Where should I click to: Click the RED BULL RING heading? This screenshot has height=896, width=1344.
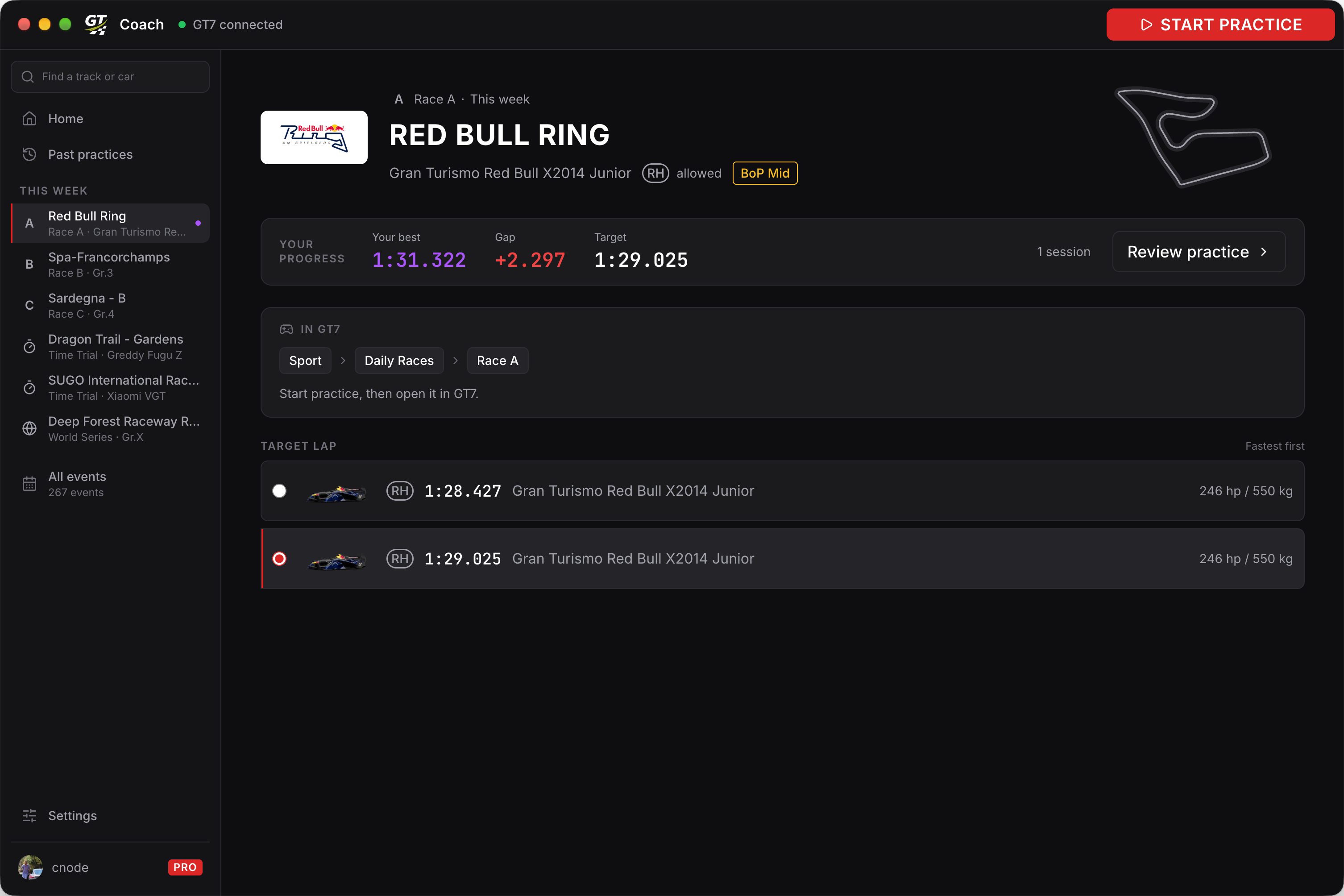(x=499, y=135)
